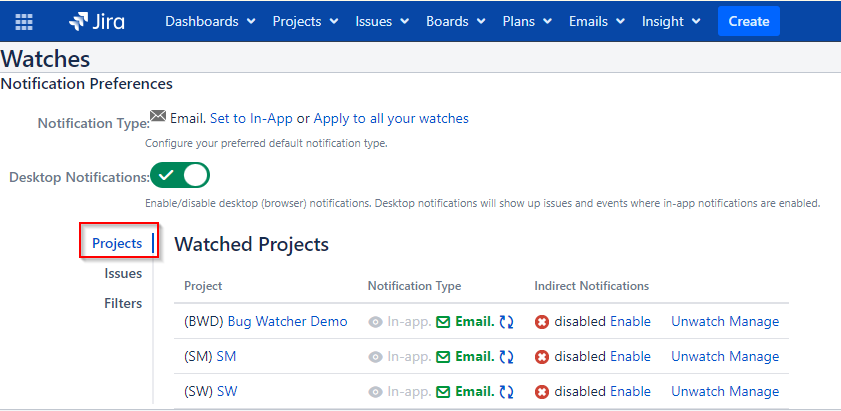Screen dimensions: 841x411
Task: Open the Insight dropdown menu
Action: pos(671,21)
